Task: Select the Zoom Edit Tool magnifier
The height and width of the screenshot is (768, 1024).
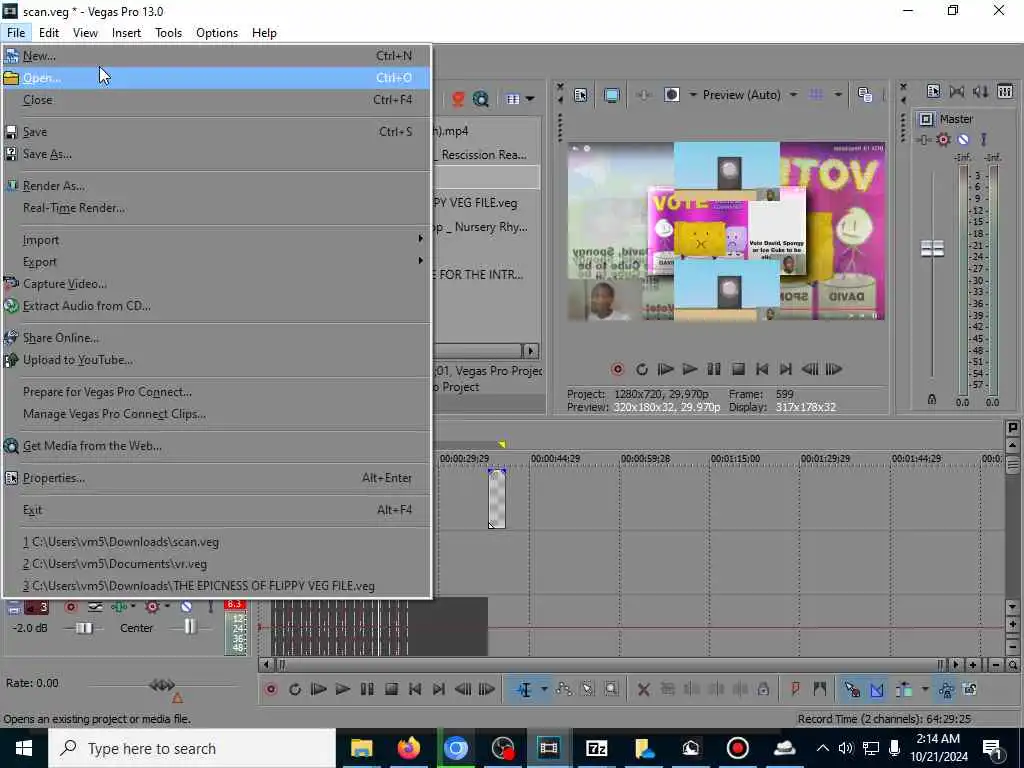Action: tap(611, 689)
